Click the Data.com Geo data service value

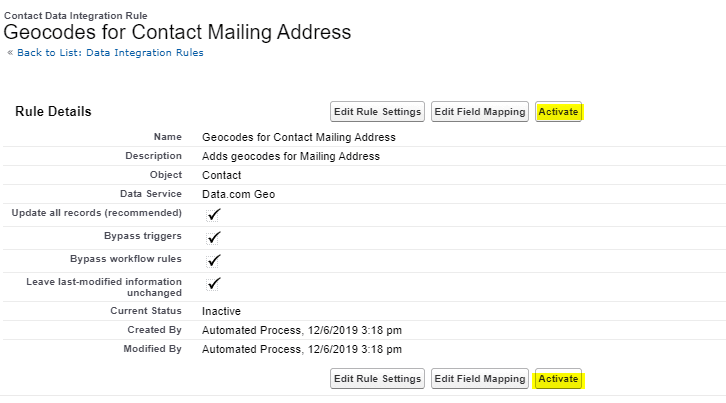tap(238, 194)
